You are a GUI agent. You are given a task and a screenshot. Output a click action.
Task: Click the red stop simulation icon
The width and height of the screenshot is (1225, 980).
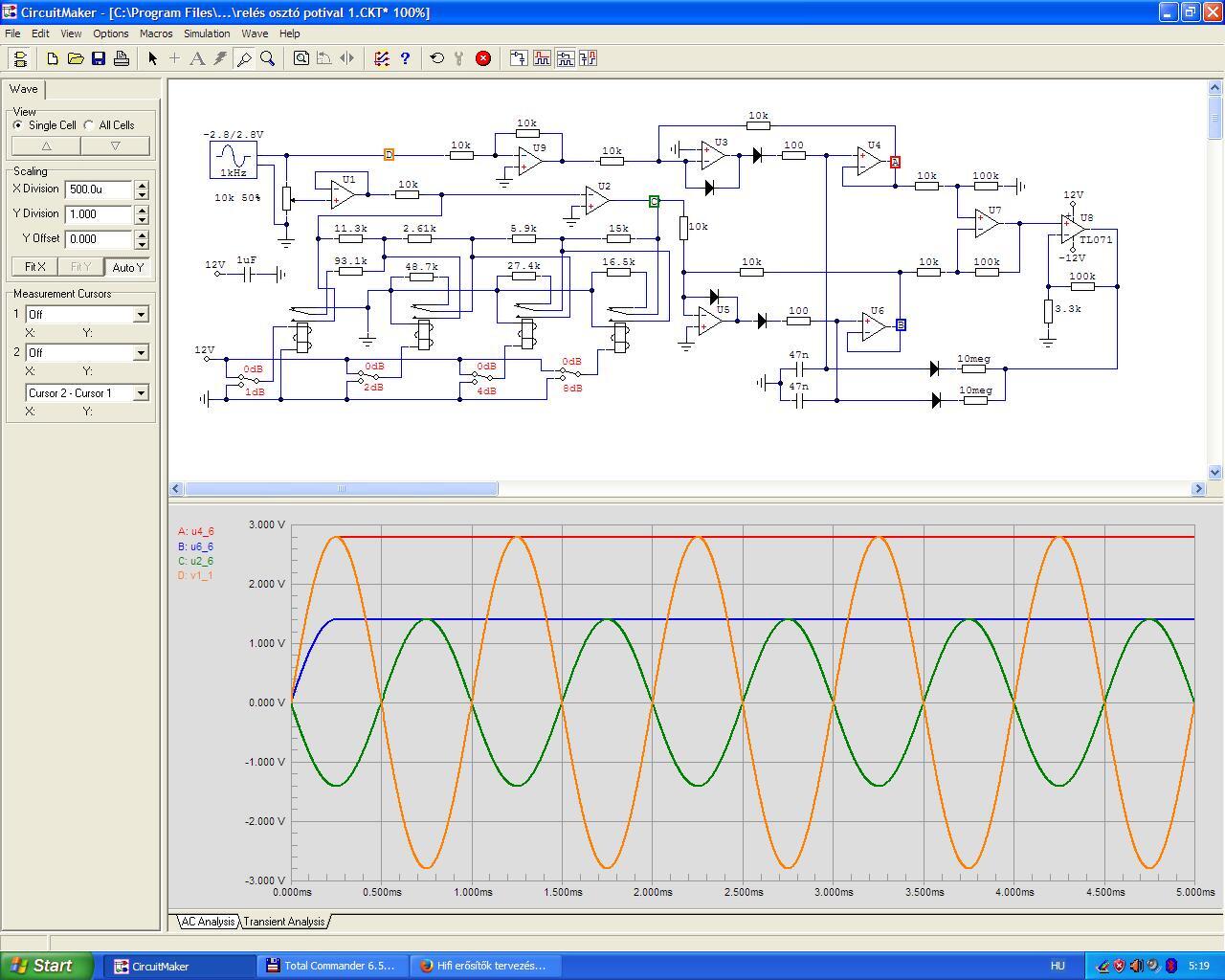pos(483,58)
